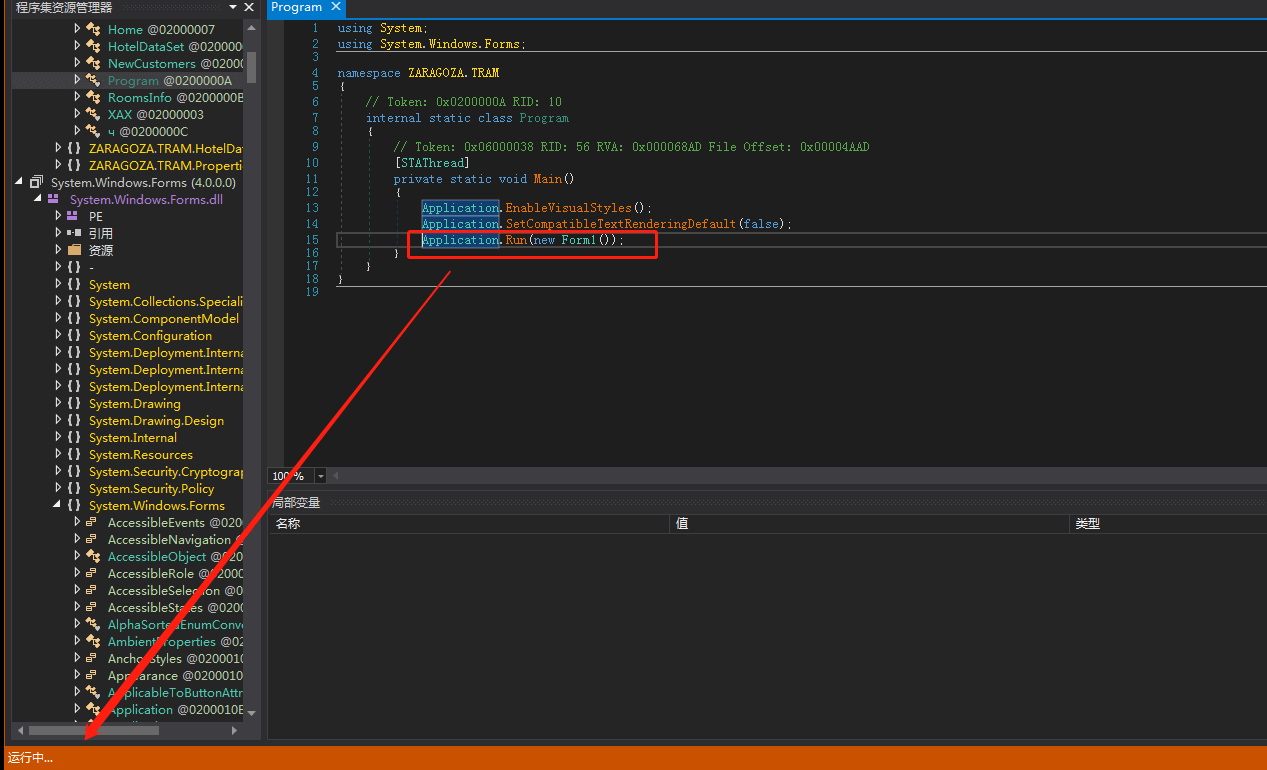Click the Appearance enum icon
This screenshot has width=1267, height=770.
click(92, 675)
